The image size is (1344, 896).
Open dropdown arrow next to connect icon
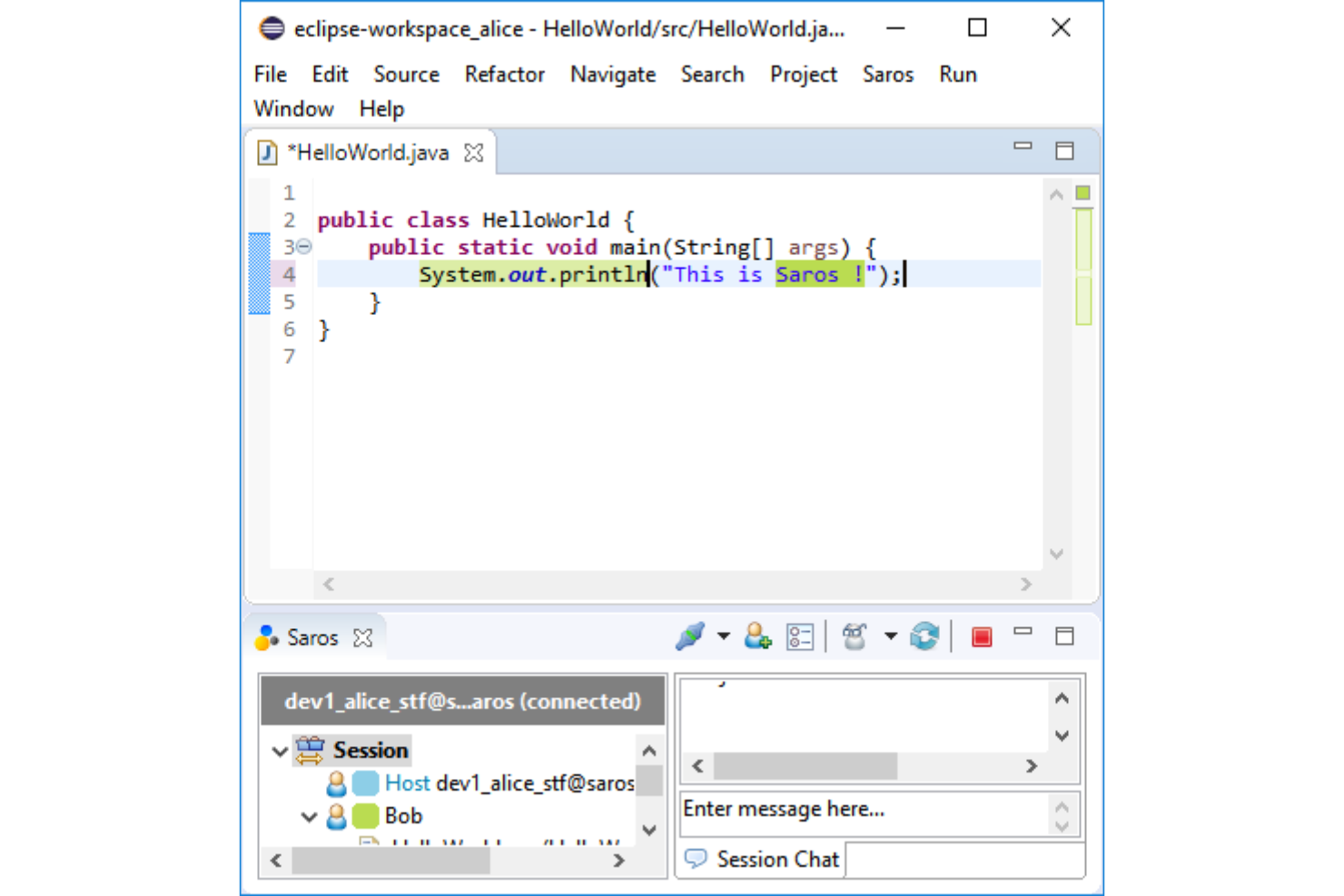tap(724, 636)
